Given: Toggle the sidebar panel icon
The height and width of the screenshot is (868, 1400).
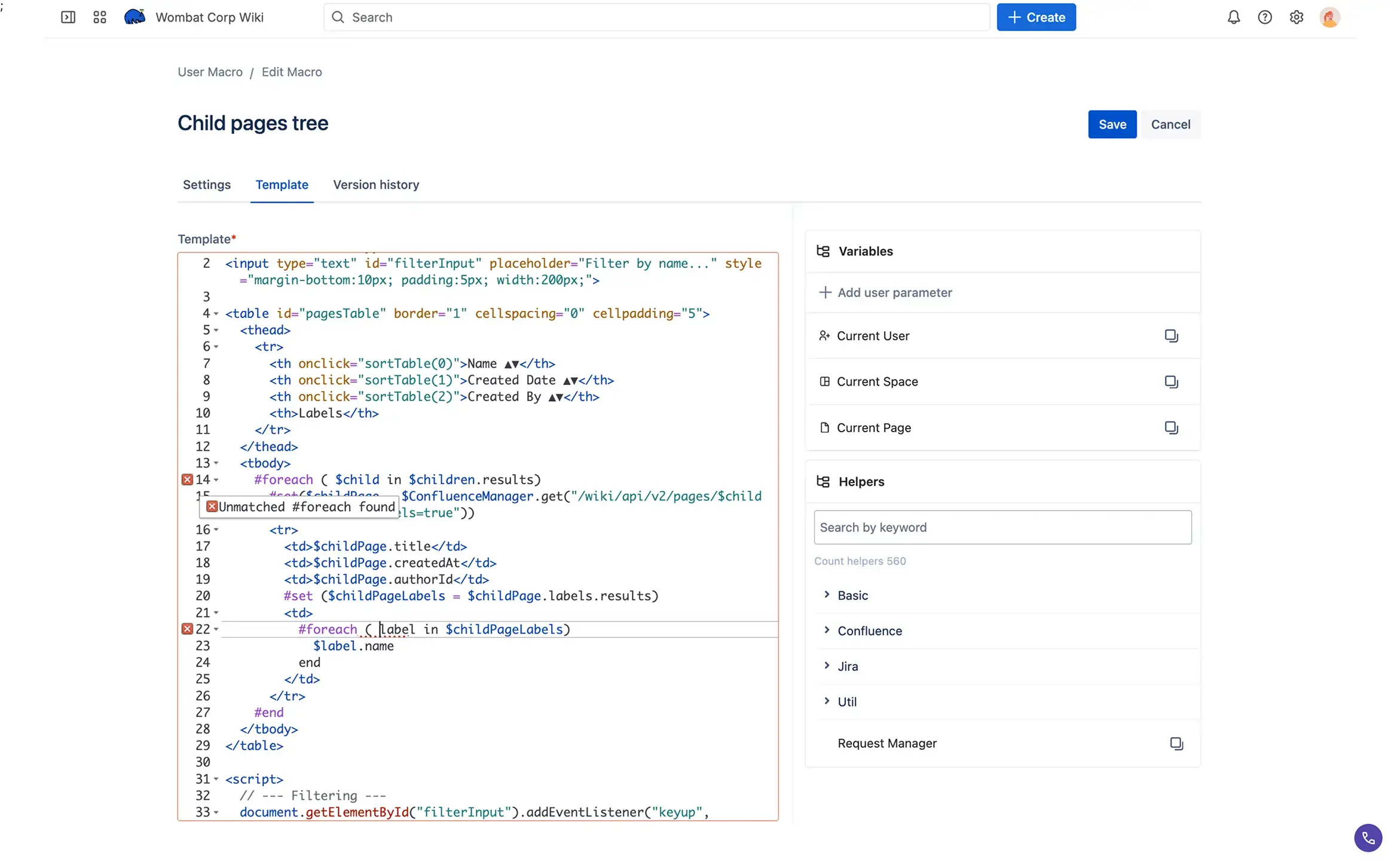Looking at the screenshot, I should pyautogui.click(x=68, y=17).
